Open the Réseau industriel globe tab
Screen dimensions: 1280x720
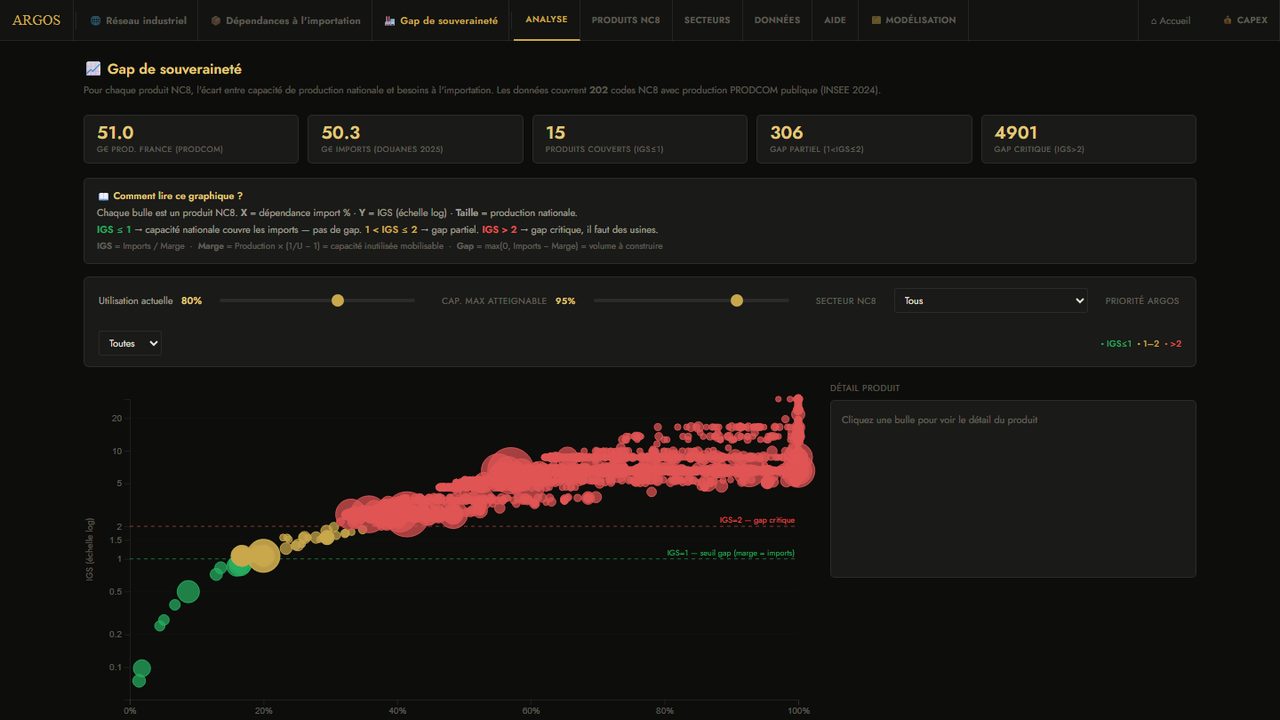[138, 20]
